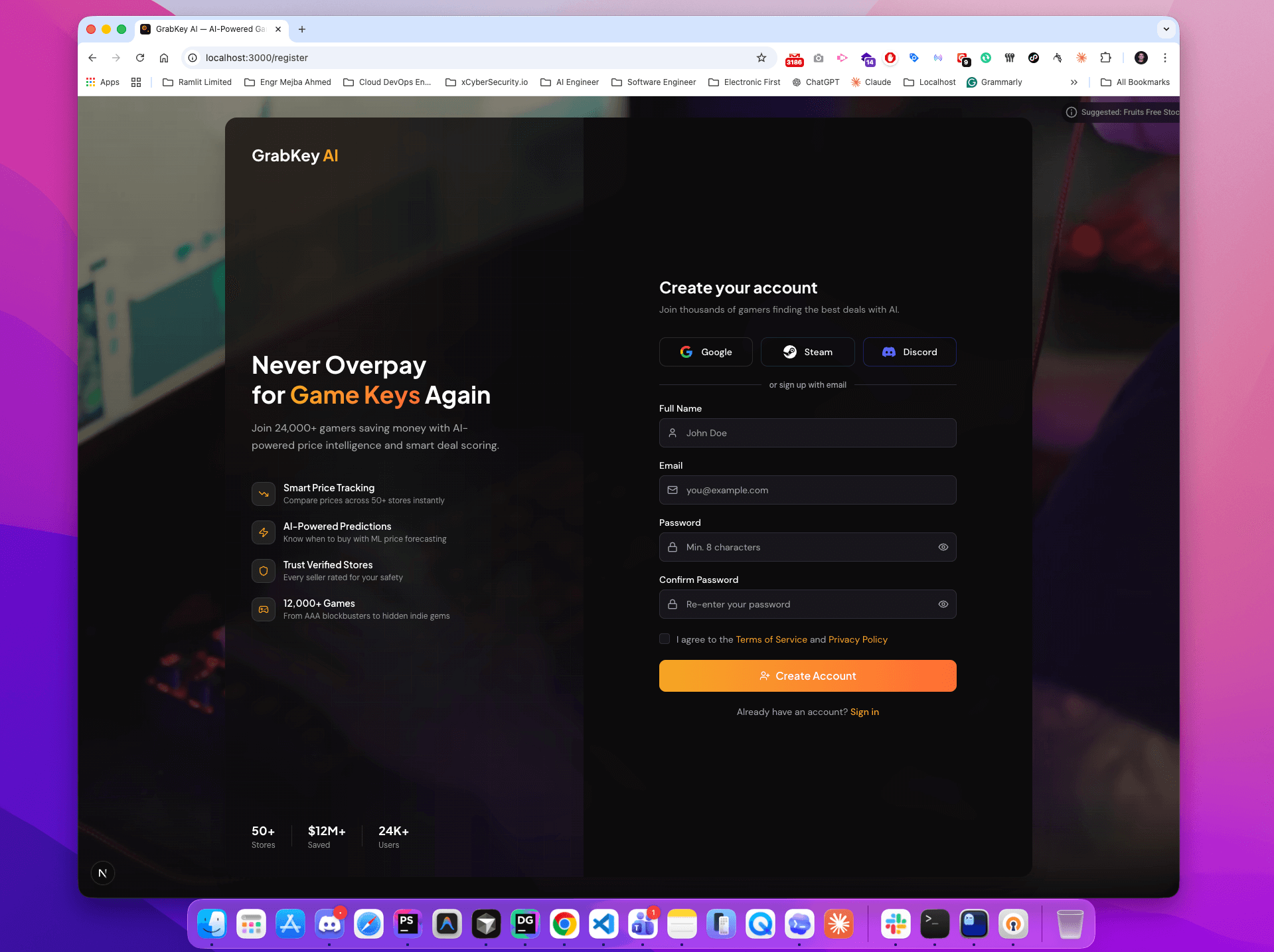
Task: Open Chrome's three-dot menu
Action: click(x=1165, y=58)
